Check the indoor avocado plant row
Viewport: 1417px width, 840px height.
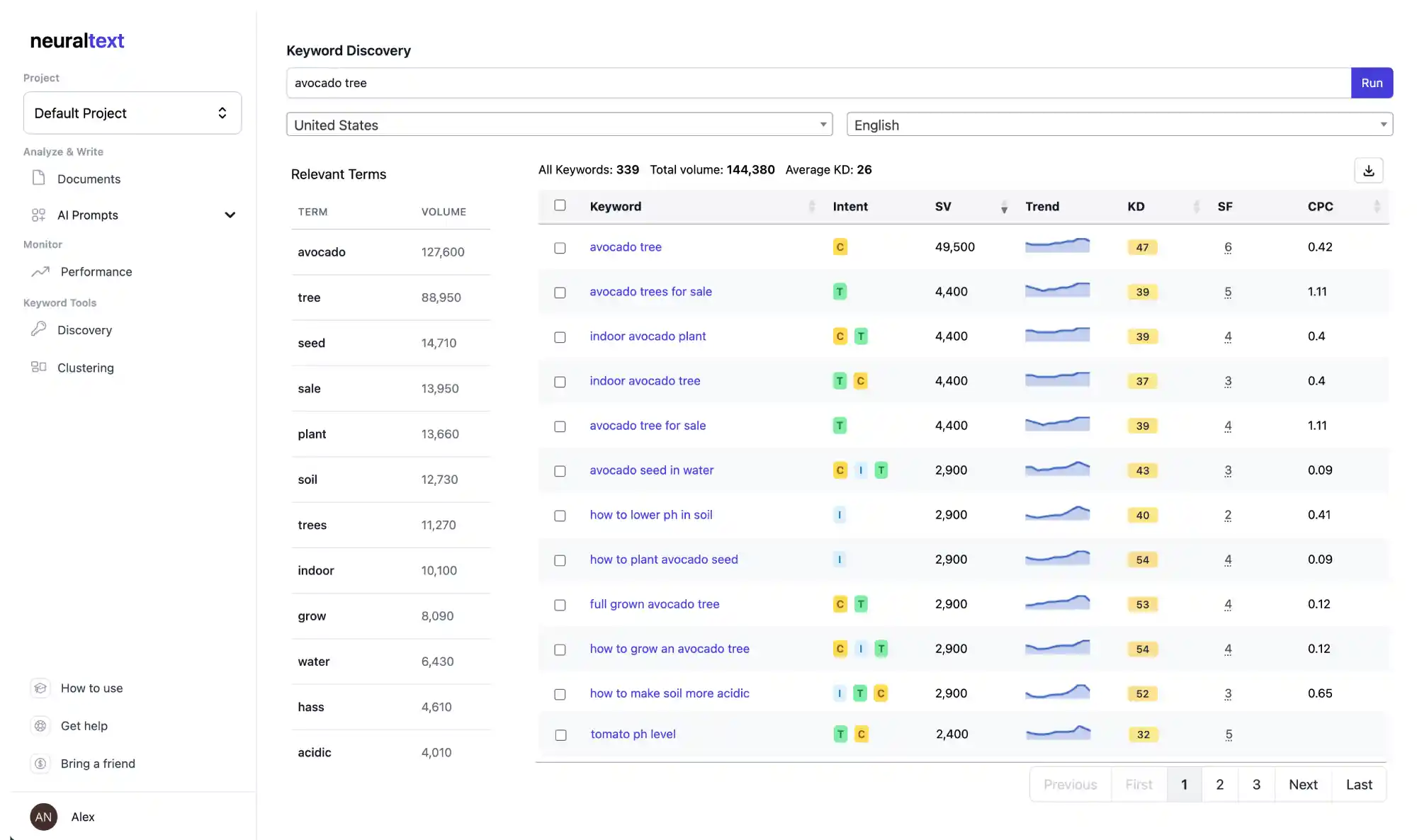tap(560, 336)
